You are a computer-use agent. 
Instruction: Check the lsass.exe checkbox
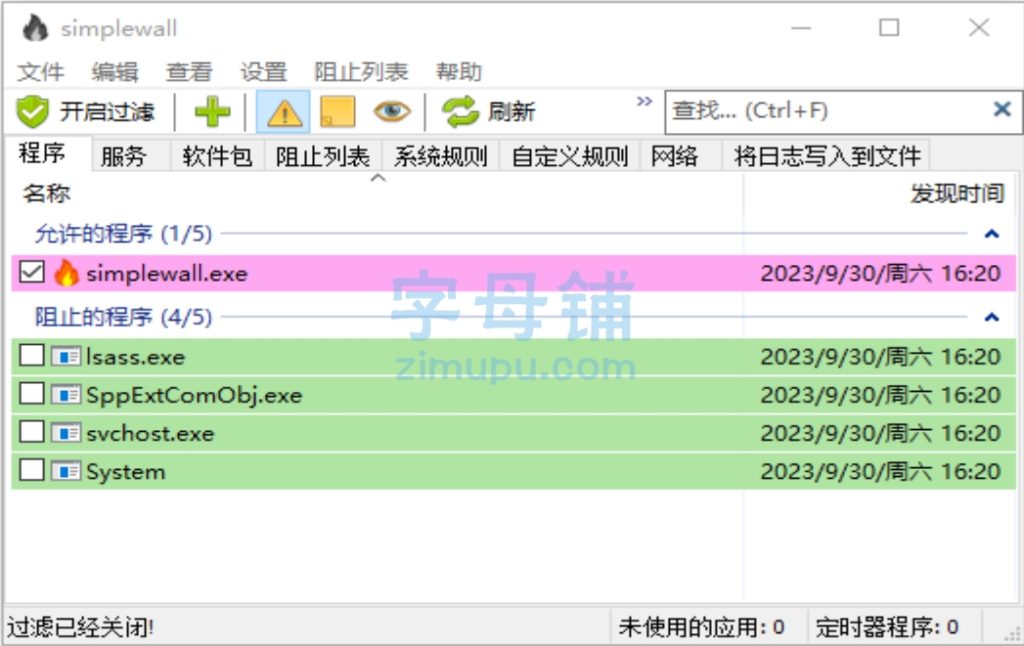31,356
